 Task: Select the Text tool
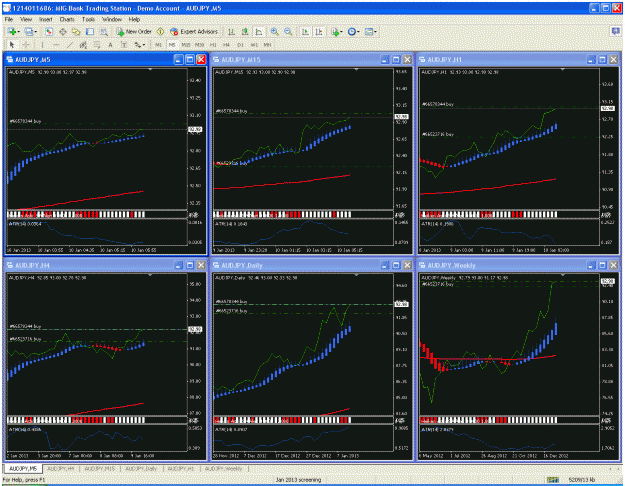110,45
